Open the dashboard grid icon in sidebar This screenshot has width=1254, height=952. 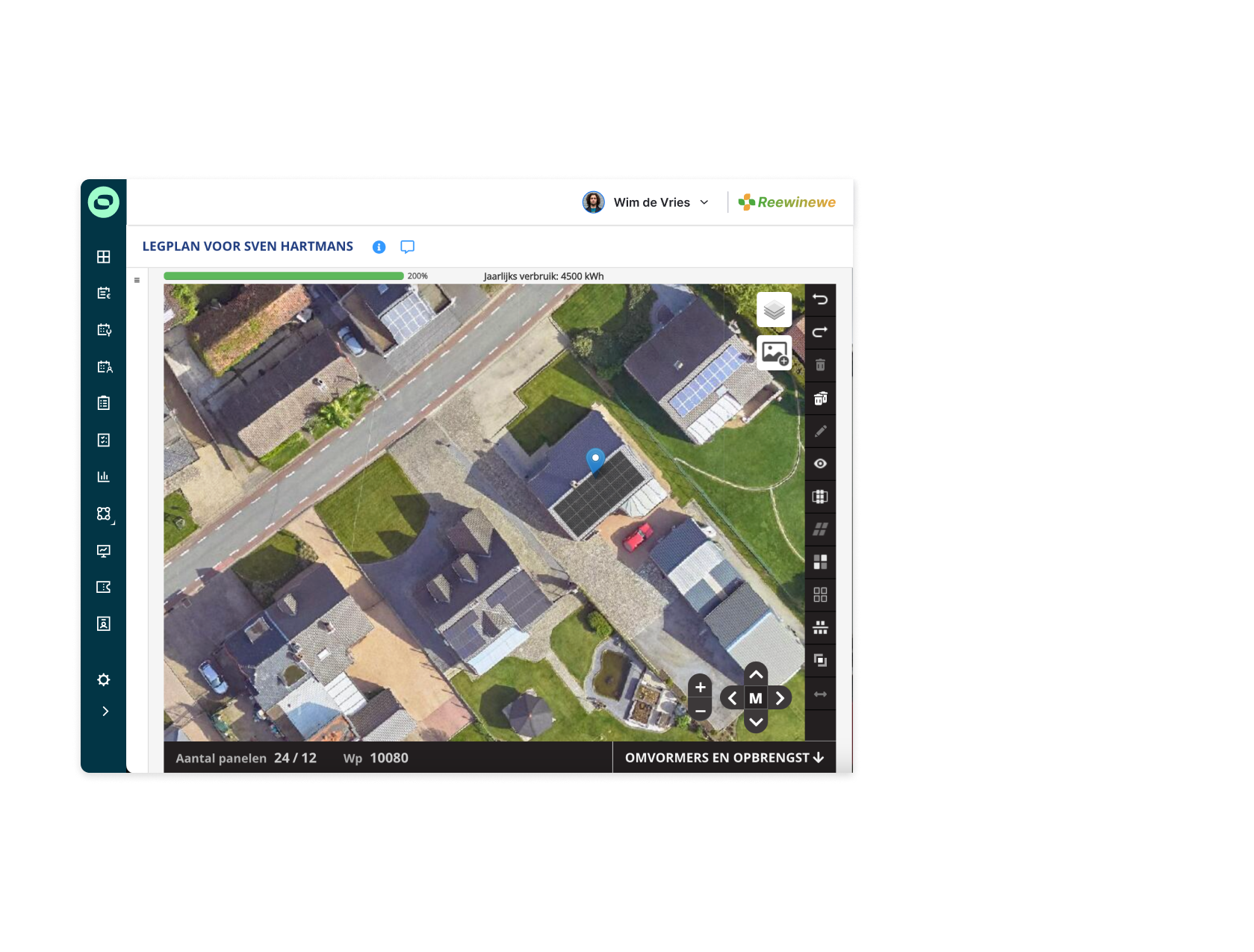tap(104, 257)
